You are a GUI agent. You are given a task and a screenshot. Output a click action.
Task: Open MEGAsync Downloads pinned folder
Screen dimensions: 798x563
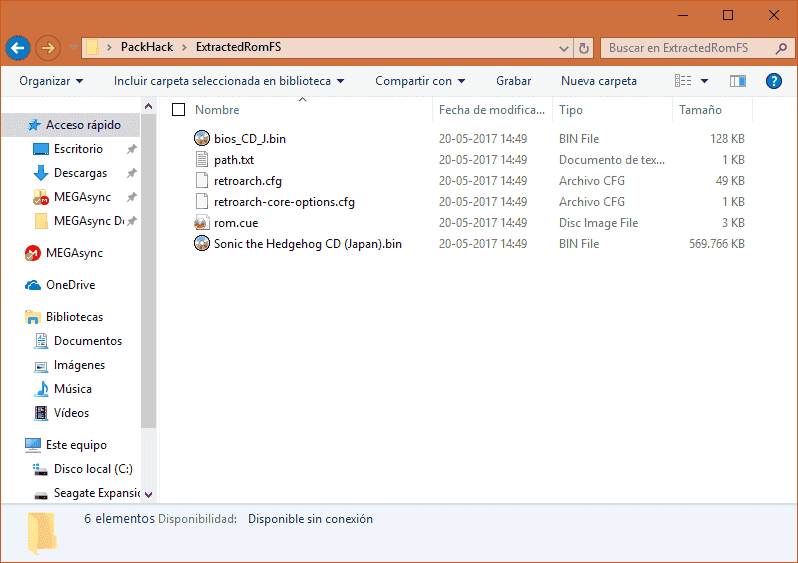tap(88, 221)
